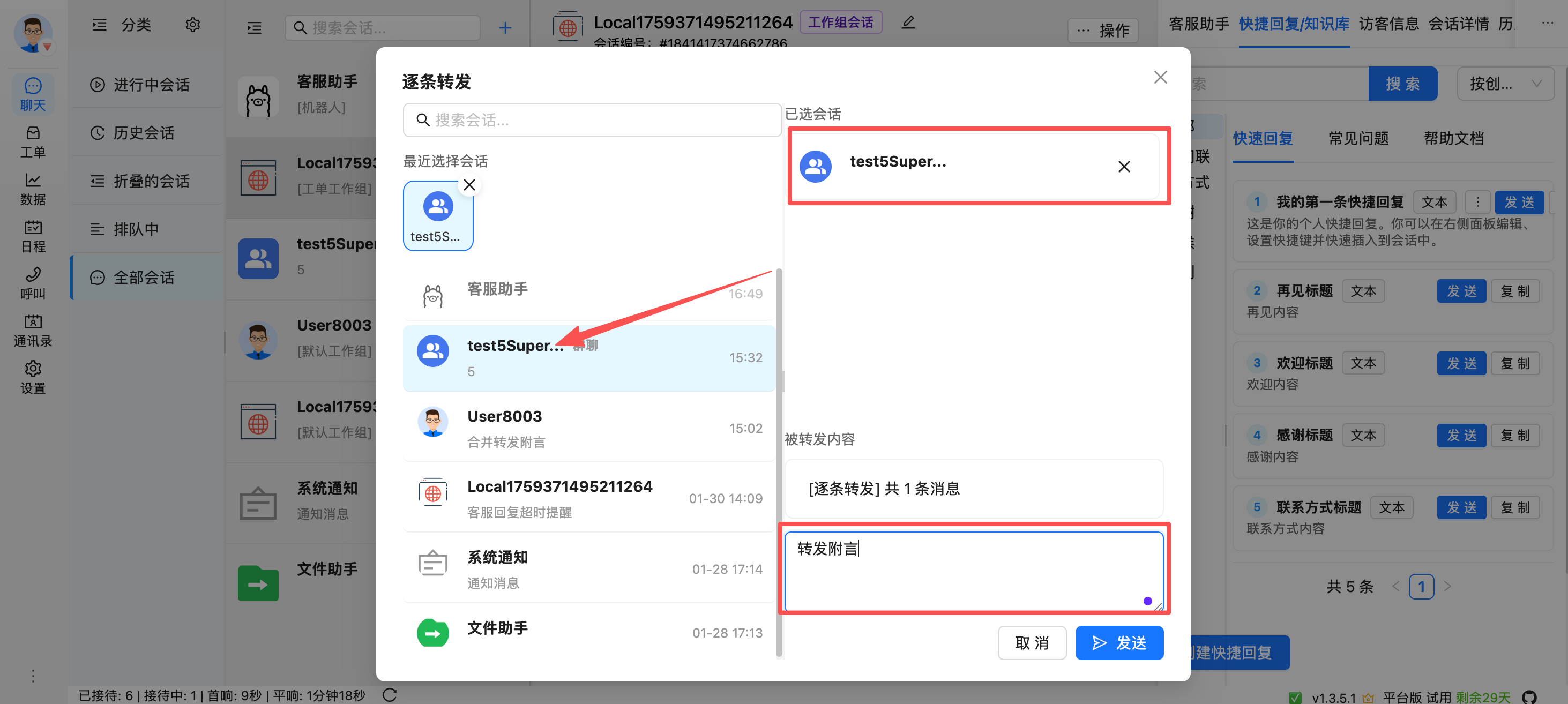The width and height of the screenshot is (1568, 704).
Task: Switch to the 访客信息 tab
Action: (1388, 24)
